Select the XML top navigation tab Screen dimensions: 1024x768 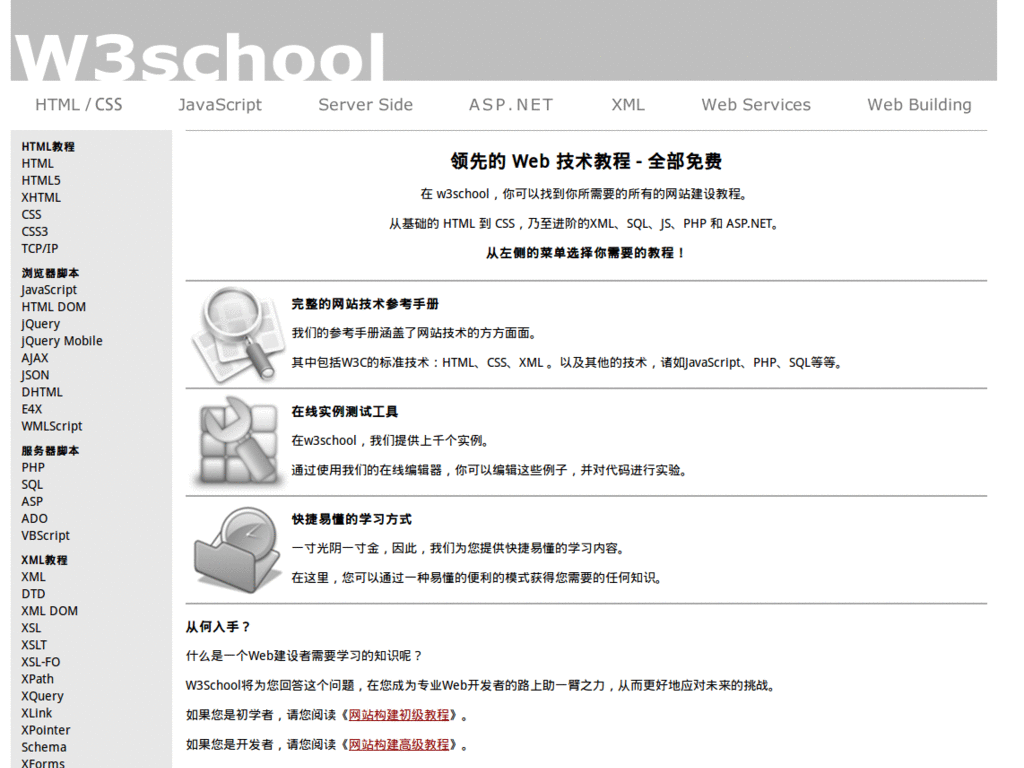point(628,104)
